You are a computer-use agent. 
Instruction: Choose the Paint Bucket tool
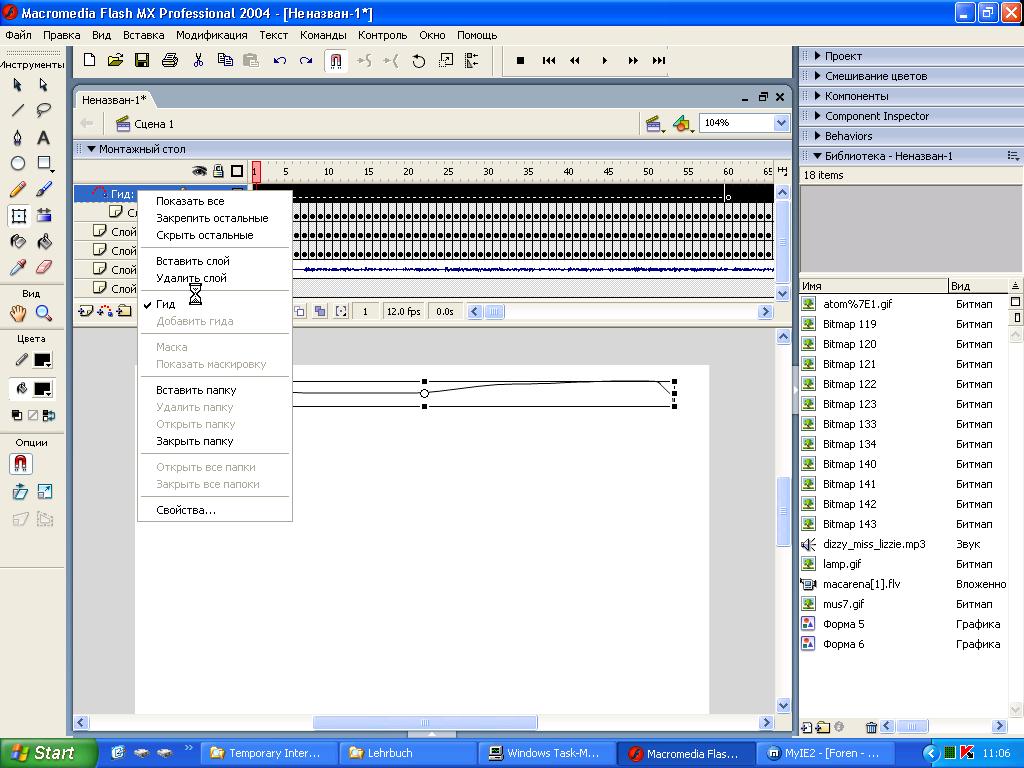coord(44,242)
